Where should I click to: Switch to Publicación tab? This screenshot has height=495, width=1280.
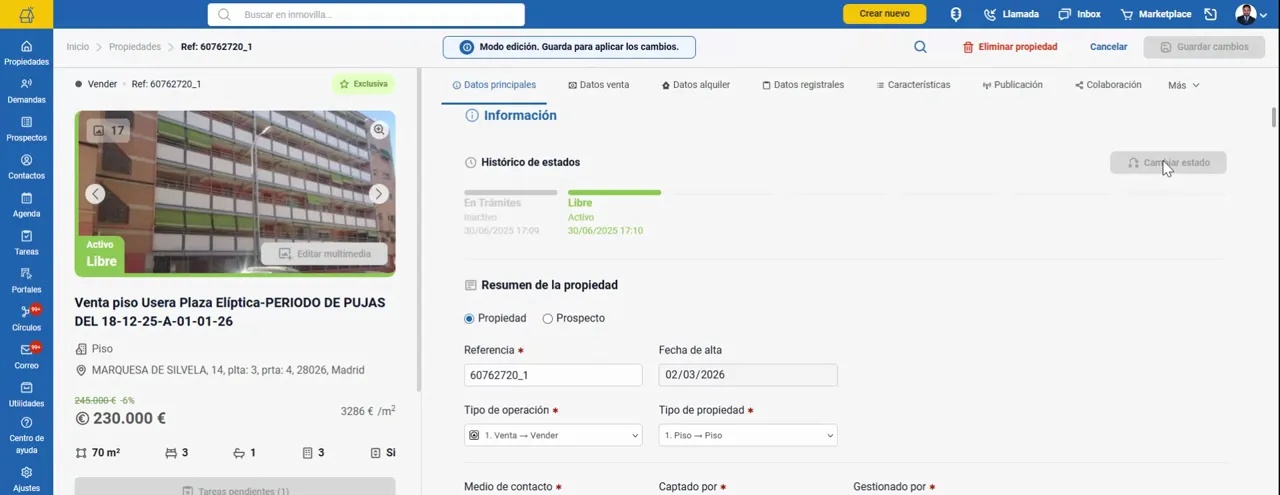coord(1012,85)
